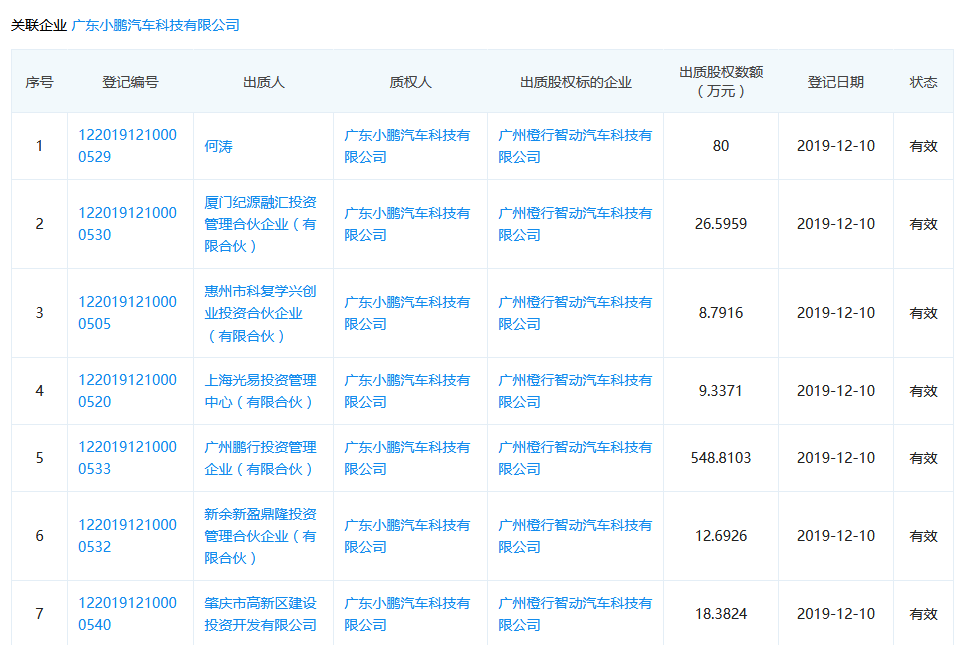Screen dimensions: 967x645
Task: Open row 4 target company 广州橙行智动汽车科技有限公司
Action: pos(575,391)
